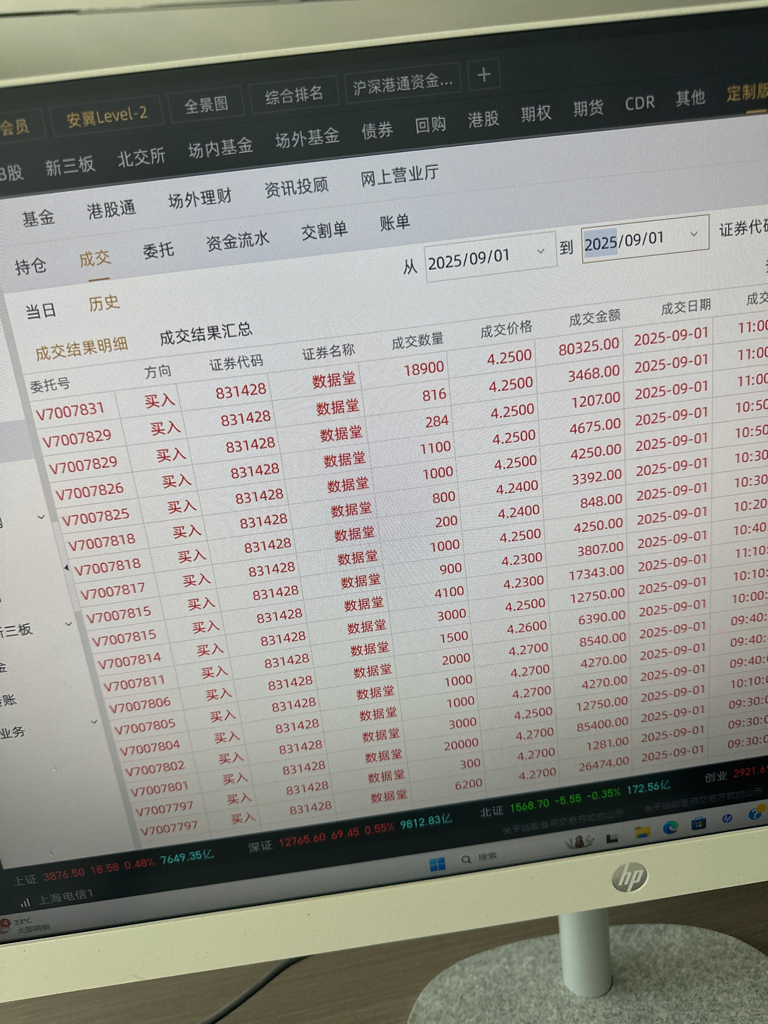Go to the 资讯投顾 section
768x1024 pixels.
pyautogui.click(x=296, y=187)
